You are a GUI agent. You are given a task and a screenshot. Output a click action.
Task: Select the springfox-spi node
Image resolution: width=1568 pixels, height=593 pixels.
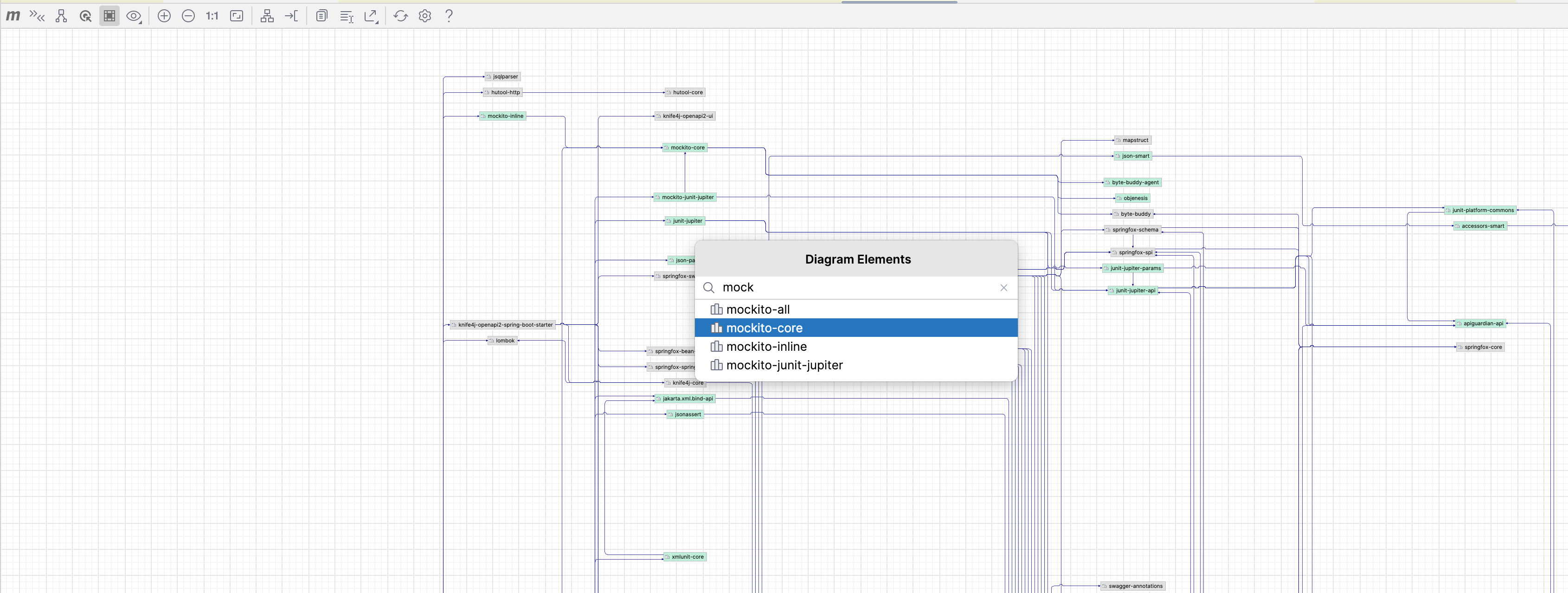point(1132,252)
